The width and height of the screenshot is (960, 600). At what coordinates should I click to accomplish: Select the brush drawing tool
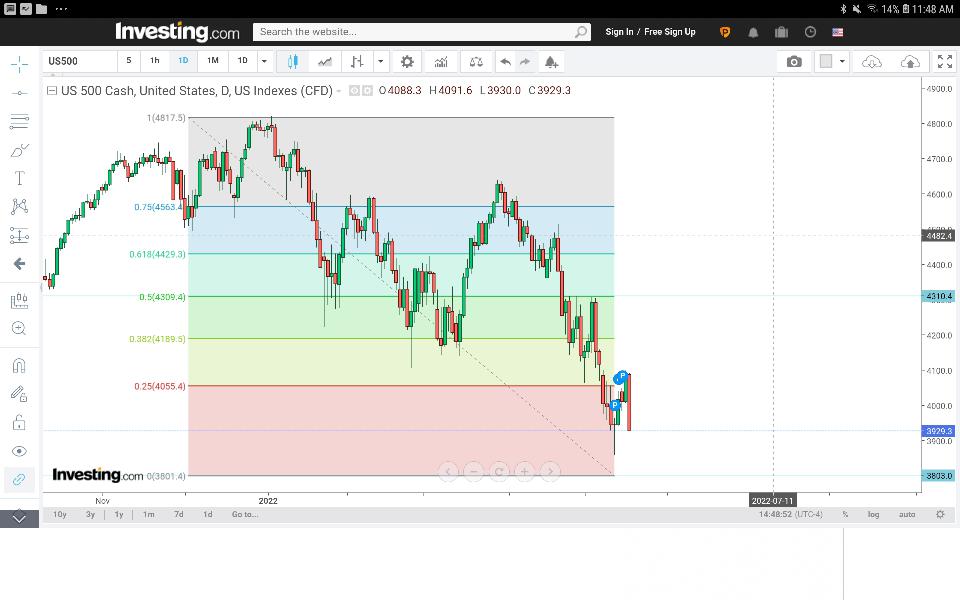click(19, 150)
